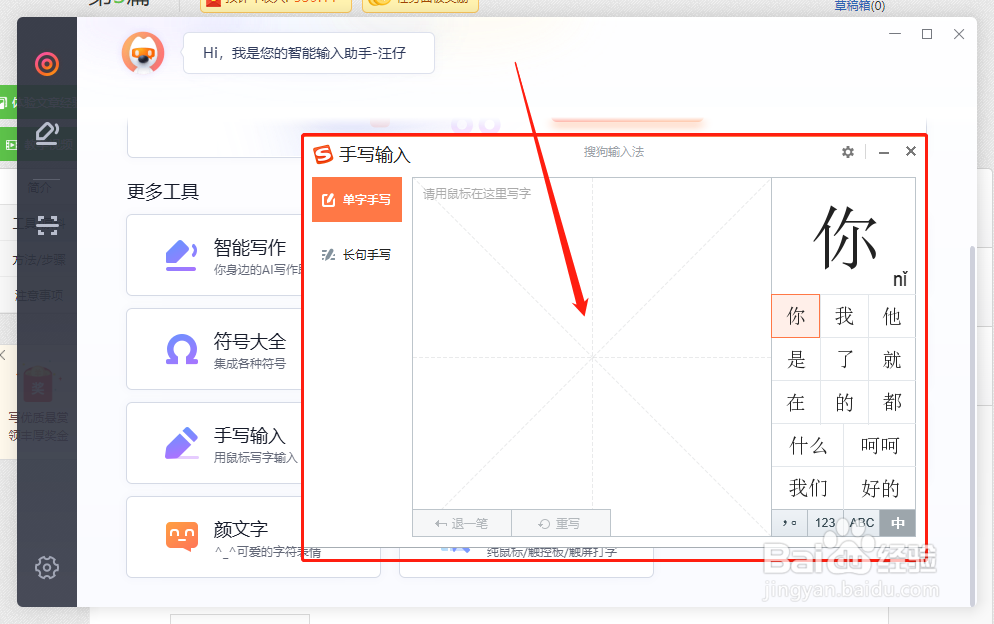Undo last stroke with 退一笔
994x624 pixels.
pyautogui.click(x=462, y=523)
